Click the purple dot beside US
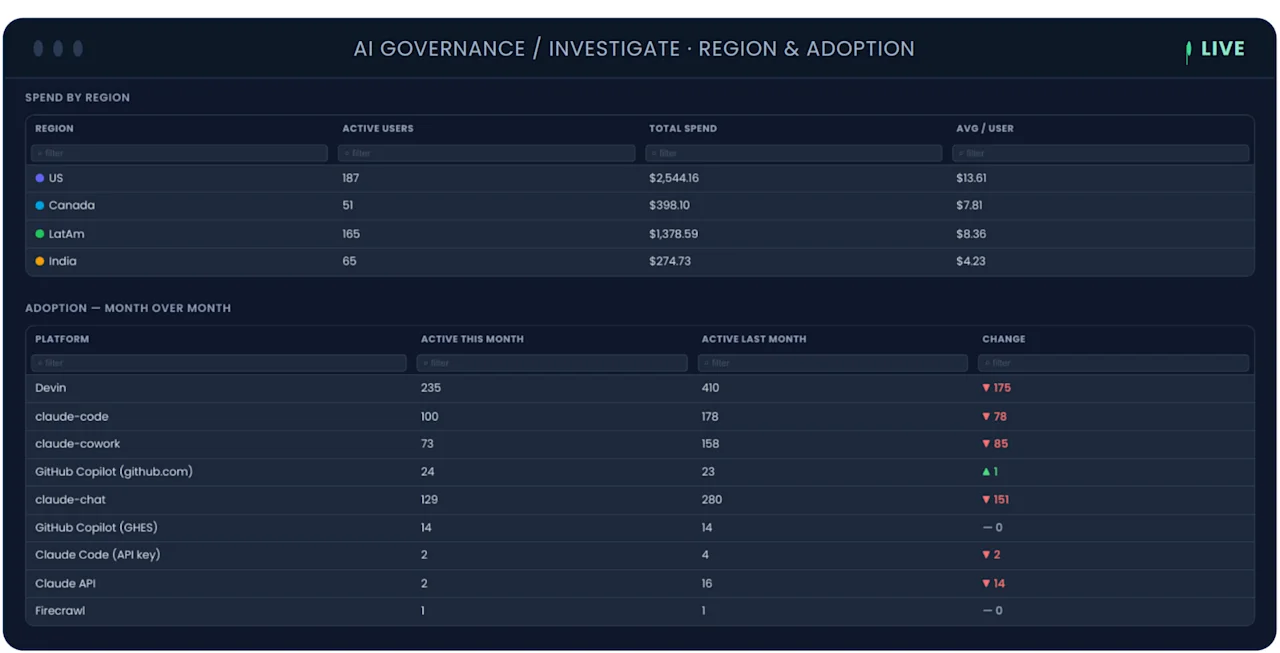Viewport: 1280px width, 653px height. click(x=40, y=178)
